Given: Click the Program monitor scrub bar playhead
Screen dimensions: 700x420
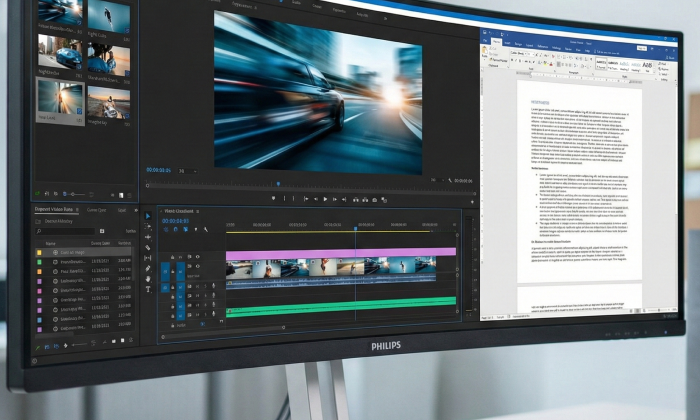Looking at the screenshot, I should 278,183.
